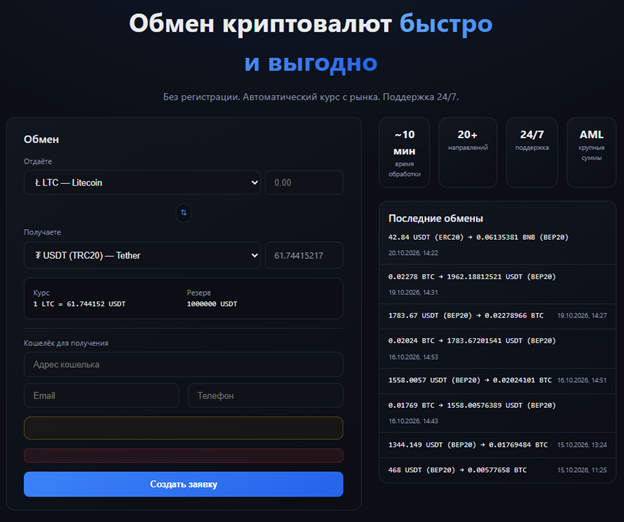Click exchange row 0.01769 BTC to 1558.00576389 USDT

click(497, 413)
